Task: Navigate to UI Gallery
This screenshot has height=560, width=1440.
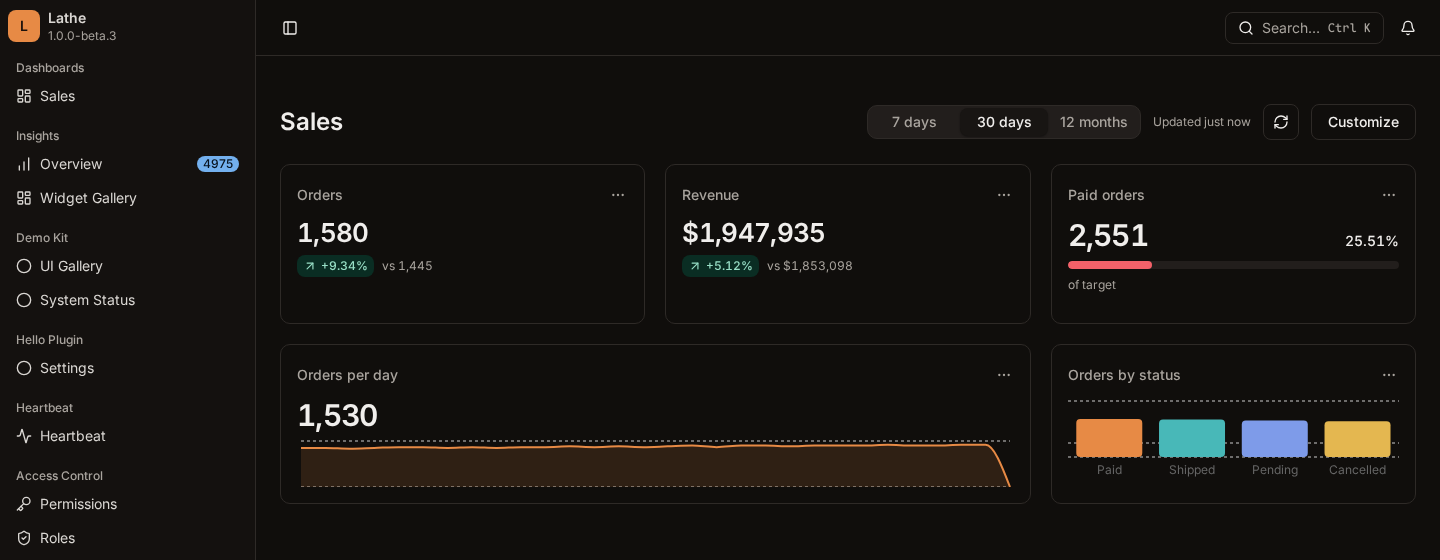Action: (x=128, y=266)
